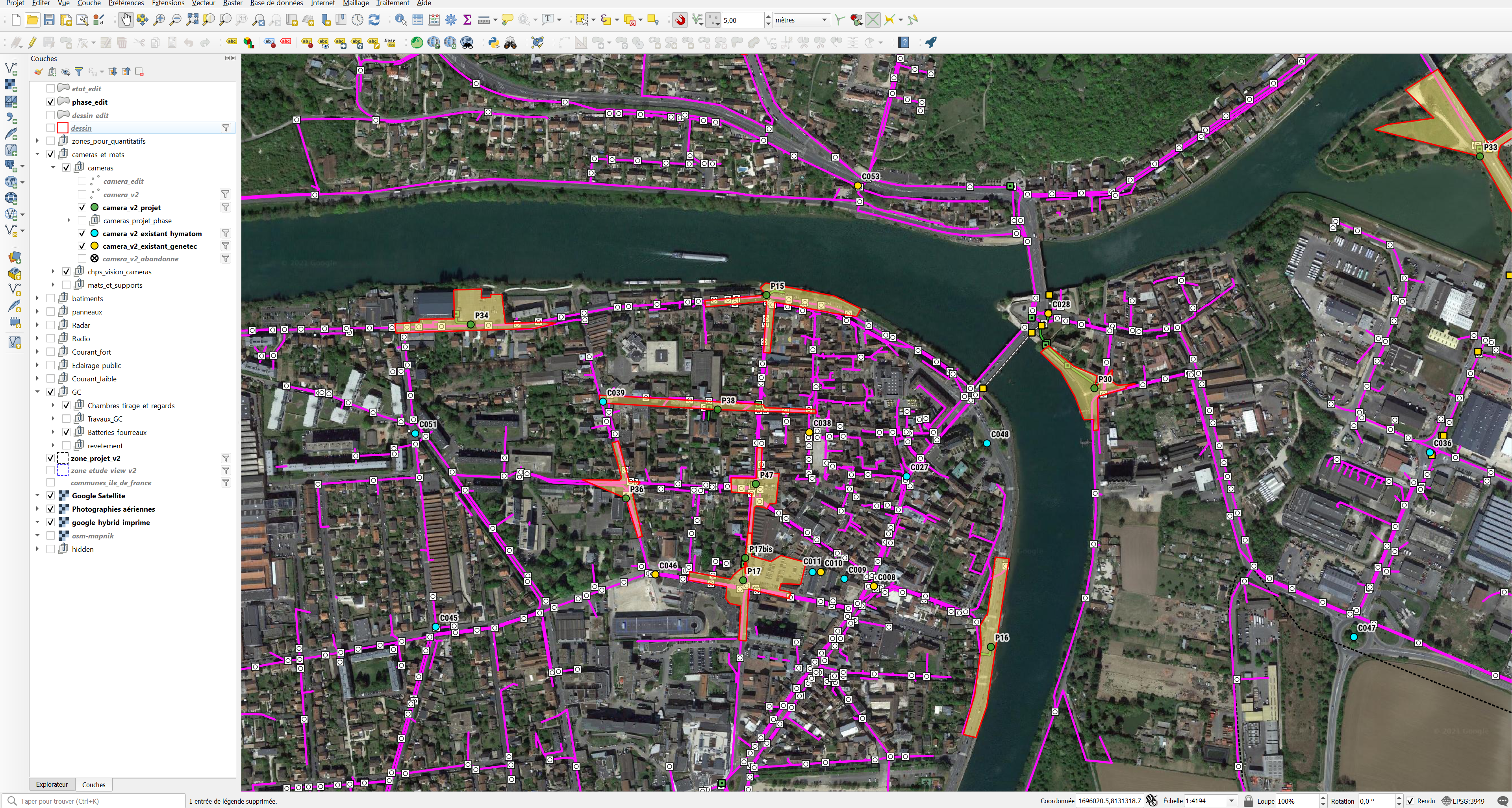This screenshot has height=808, width=1512.
Task: Click the binoculars search plugin icon
Action: (x=510, y=42)
